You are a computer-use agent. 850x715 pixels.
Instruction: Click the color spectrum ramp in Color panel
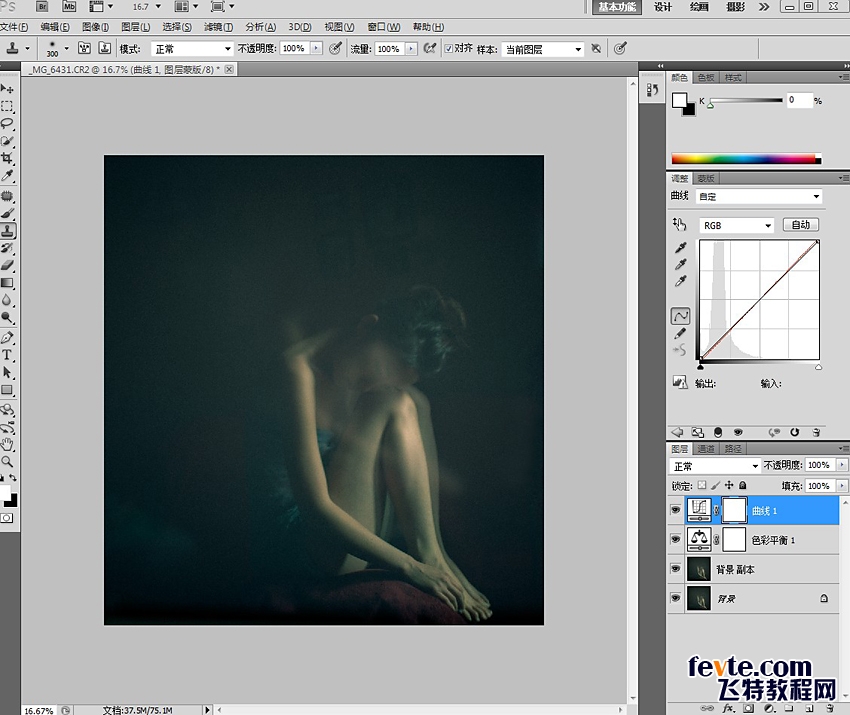(746, 158)
